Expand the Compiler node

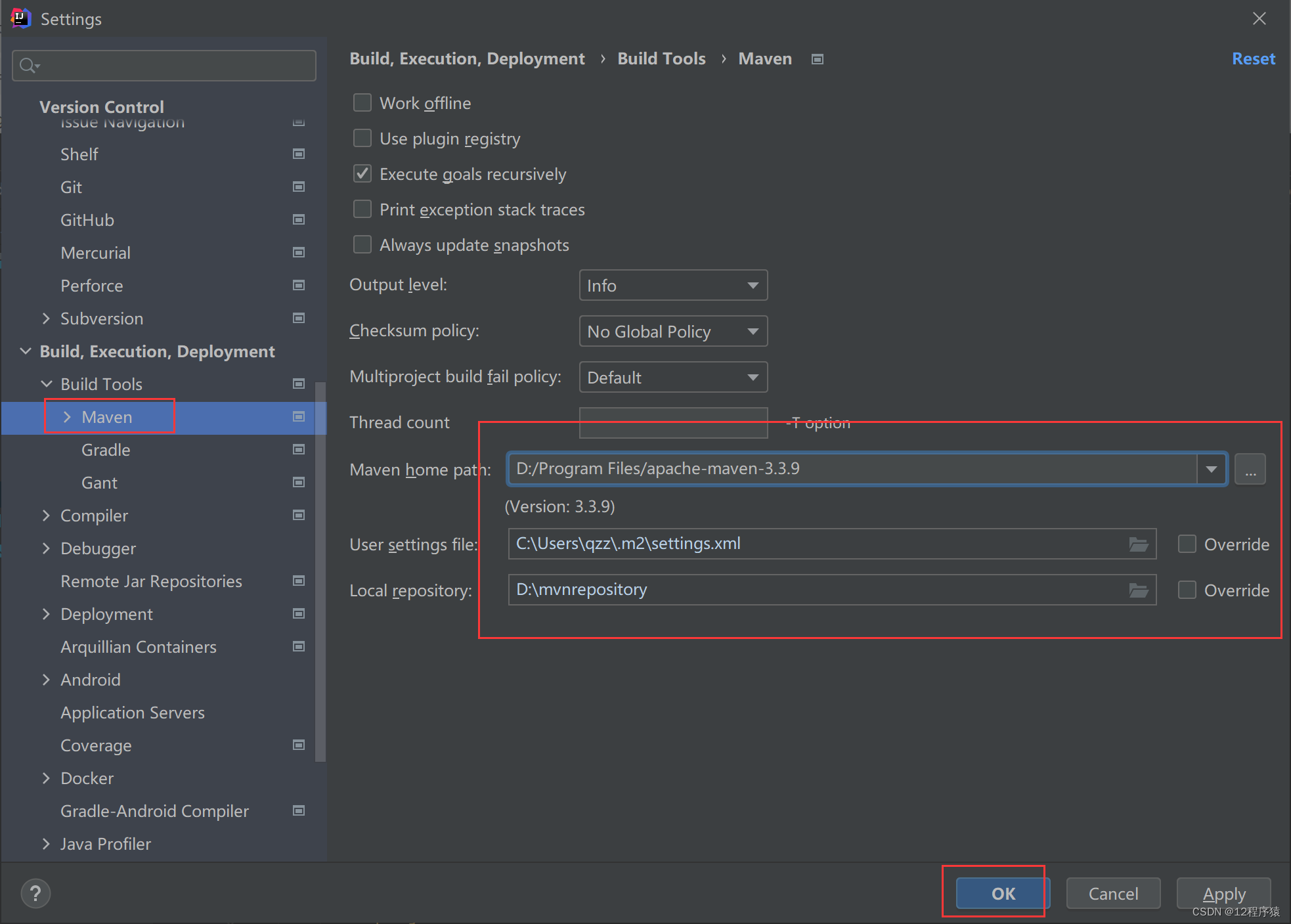point(46,516)
